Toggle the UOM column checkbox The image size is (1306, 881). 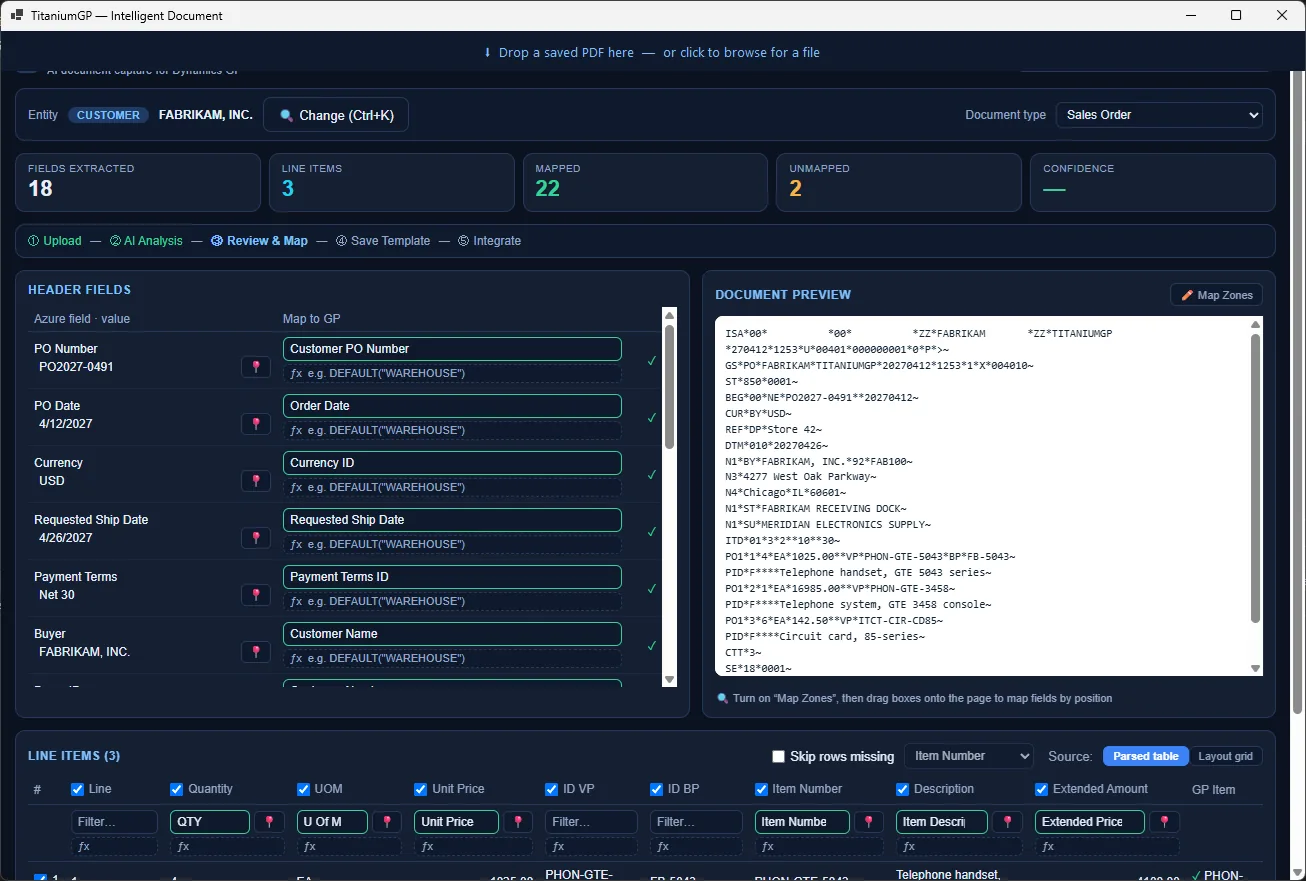tap(304, 789)
